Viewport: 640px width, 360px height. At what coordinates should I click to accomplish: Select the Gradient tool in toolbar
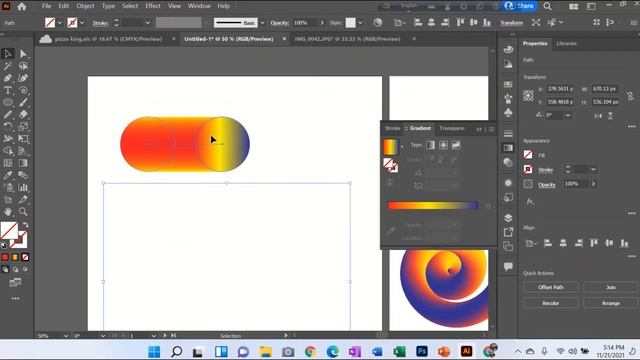[x=23, y=163]
